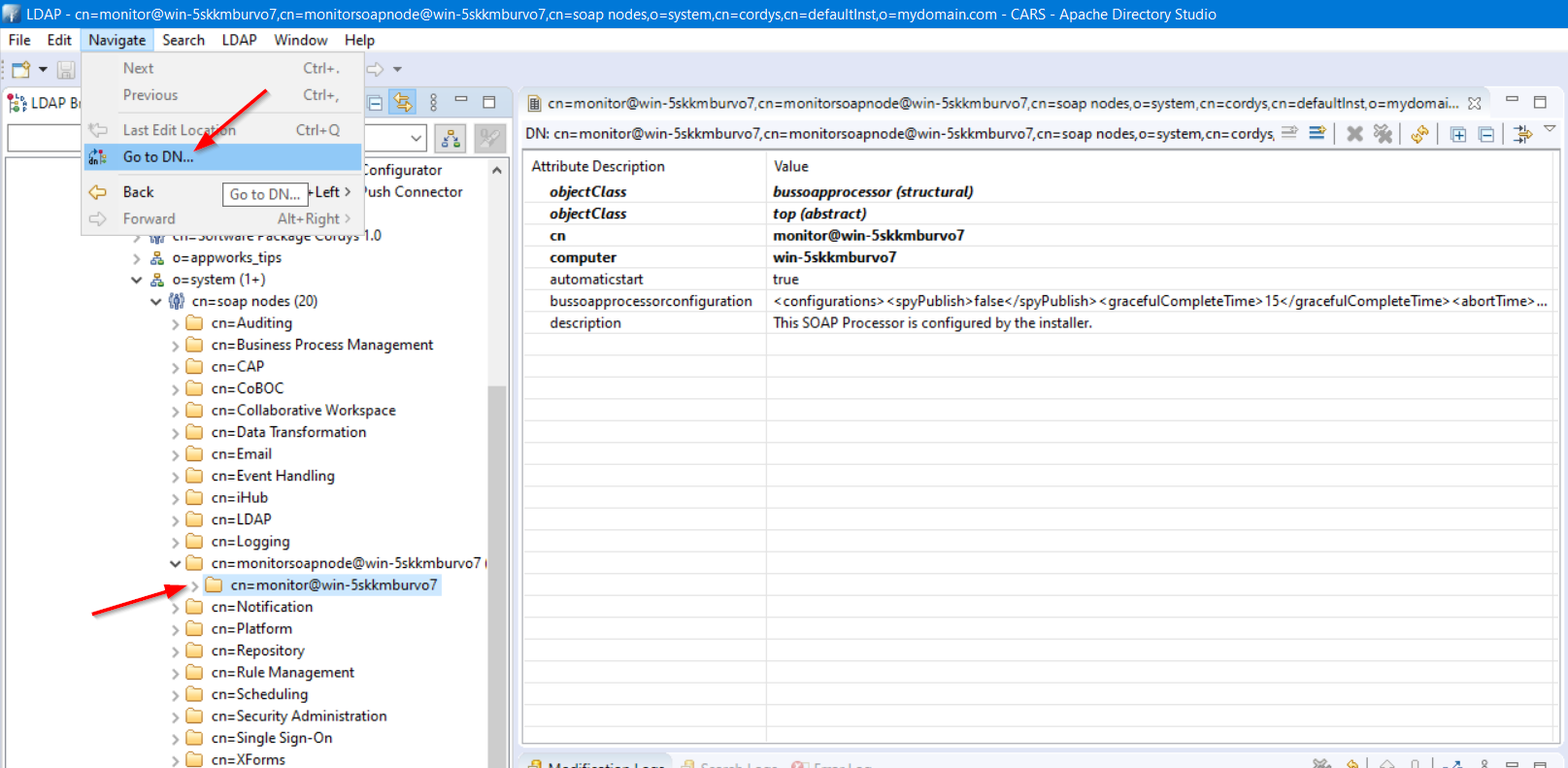Select cn=Security Administration entry

pos(299,717)
